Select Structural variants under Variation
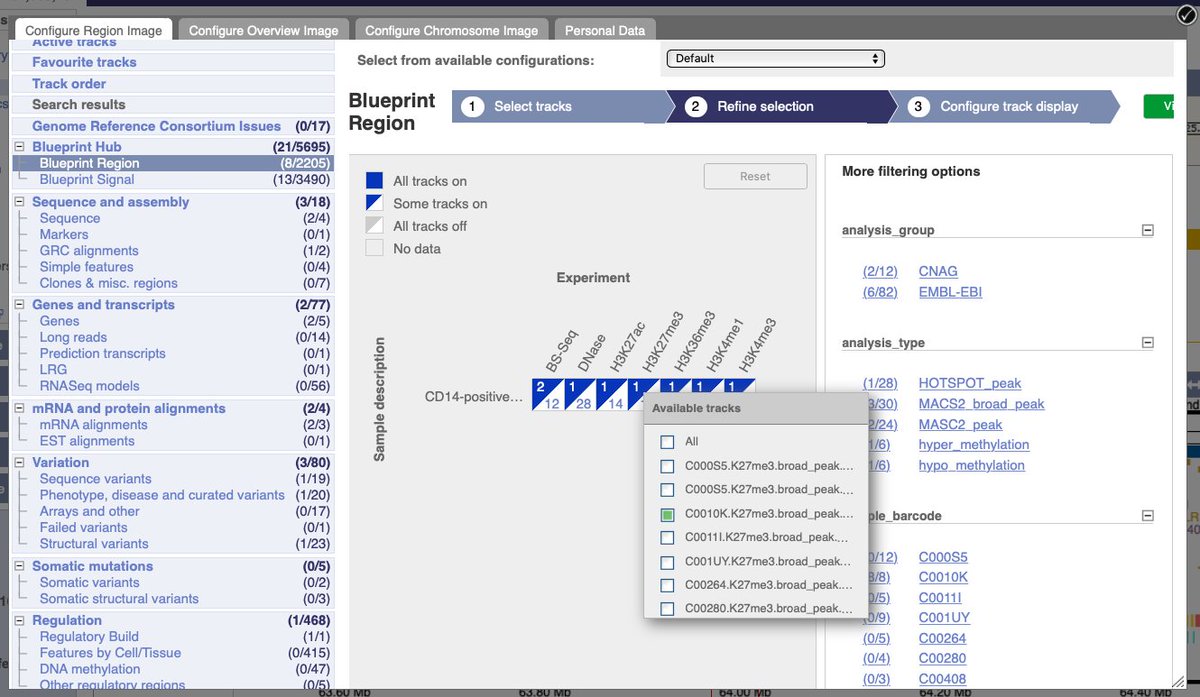The height and width of the screenshot is (697, 1200). [94, 544]
